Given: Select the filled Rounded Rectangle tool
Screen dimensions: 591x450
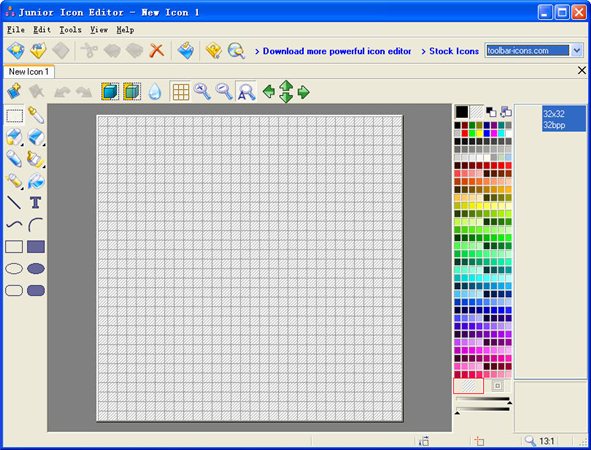Looking at the screenshot, I should pyautogui.click(x=36, y=291).
